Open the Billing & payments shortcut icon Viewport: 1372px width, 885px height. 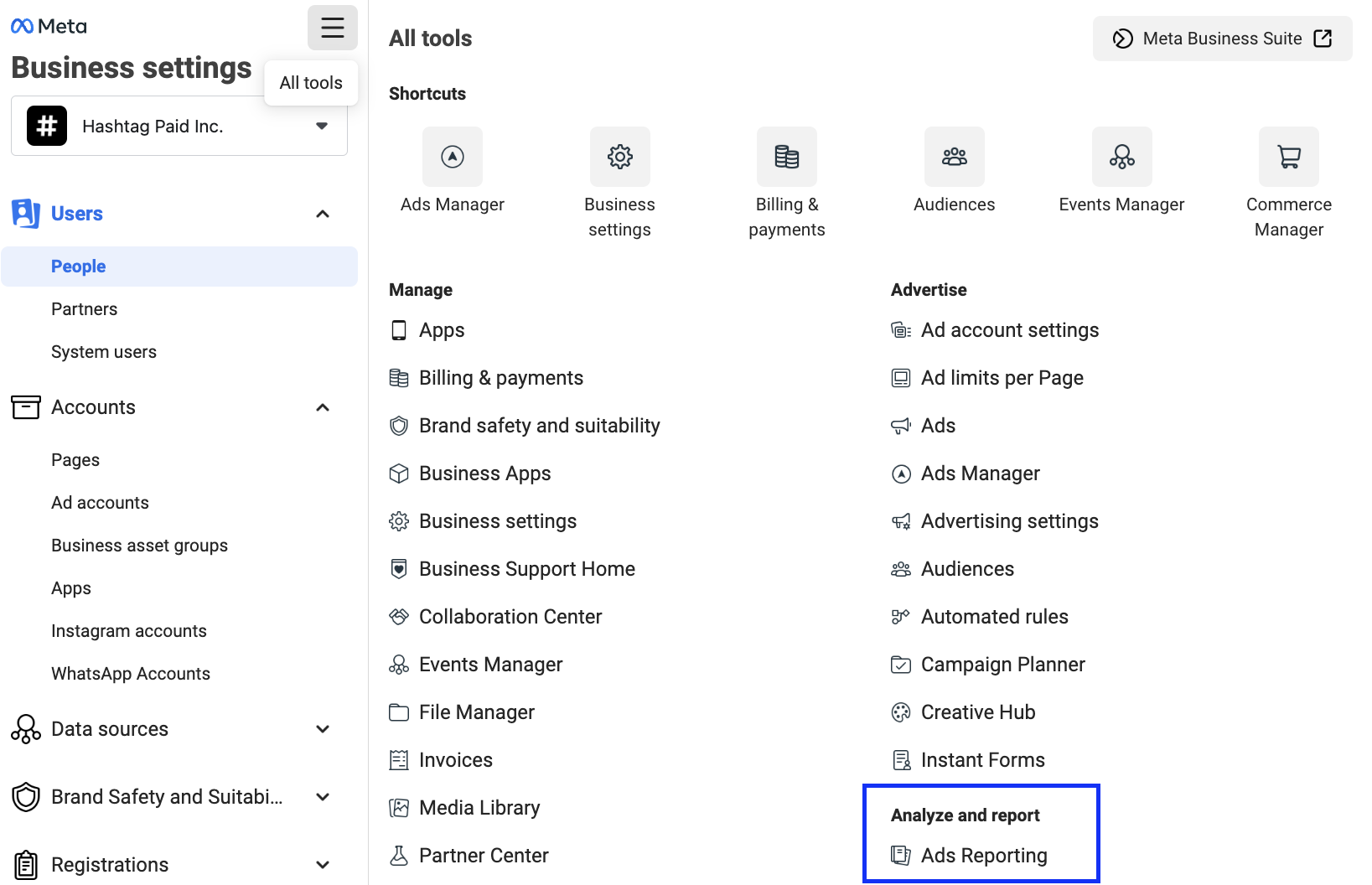[787, 157]
